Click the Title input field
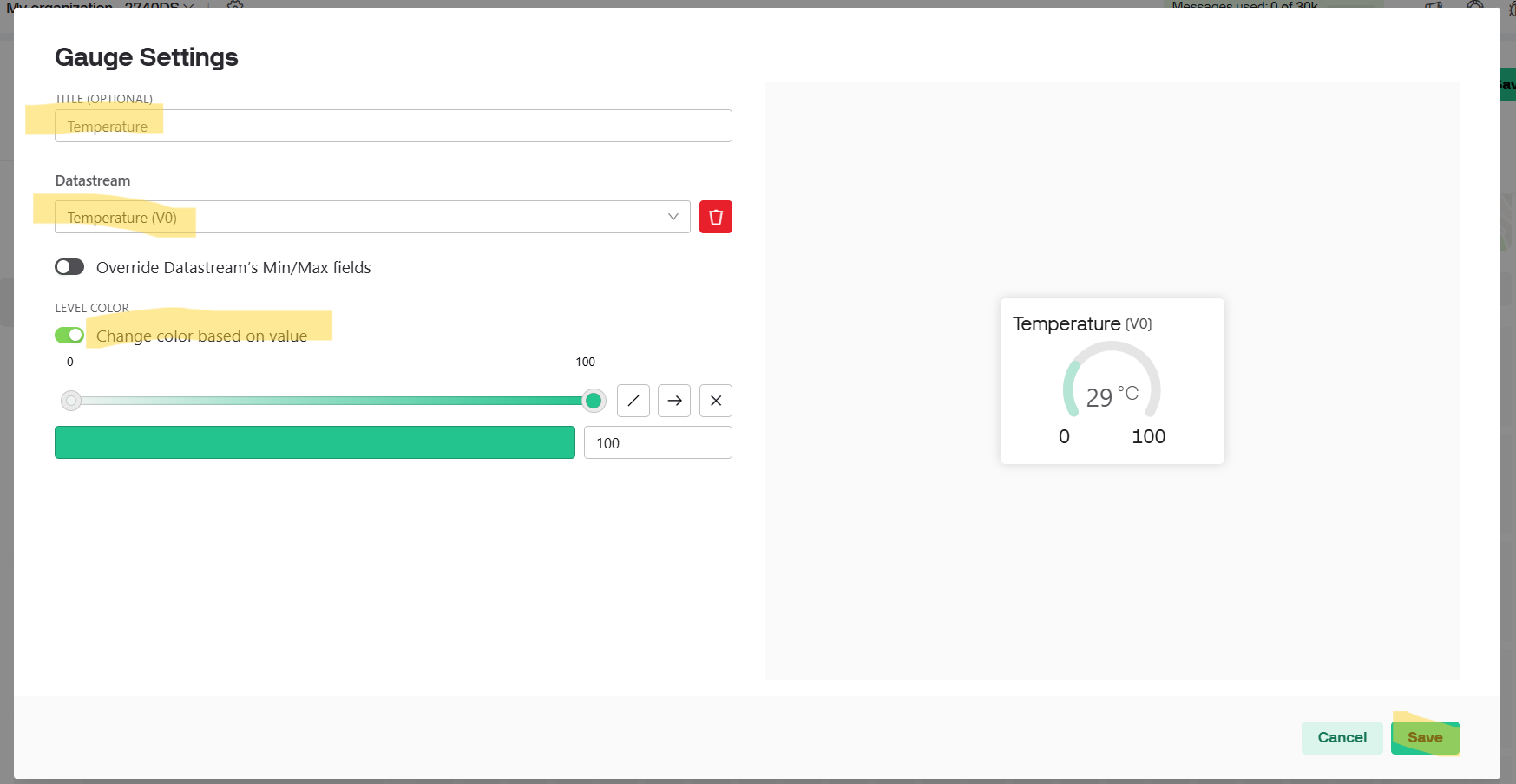The height and width of the screenshot is (784, 1516). click(393, 126)
